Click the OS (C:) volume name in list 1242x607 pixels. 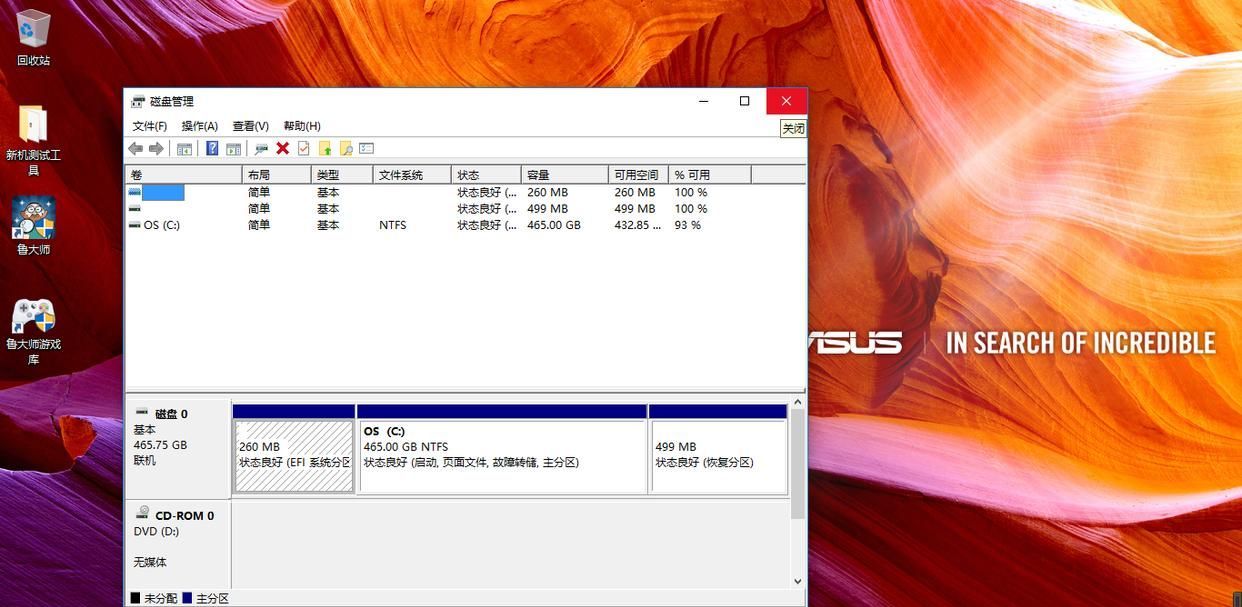tap(162, 226)
